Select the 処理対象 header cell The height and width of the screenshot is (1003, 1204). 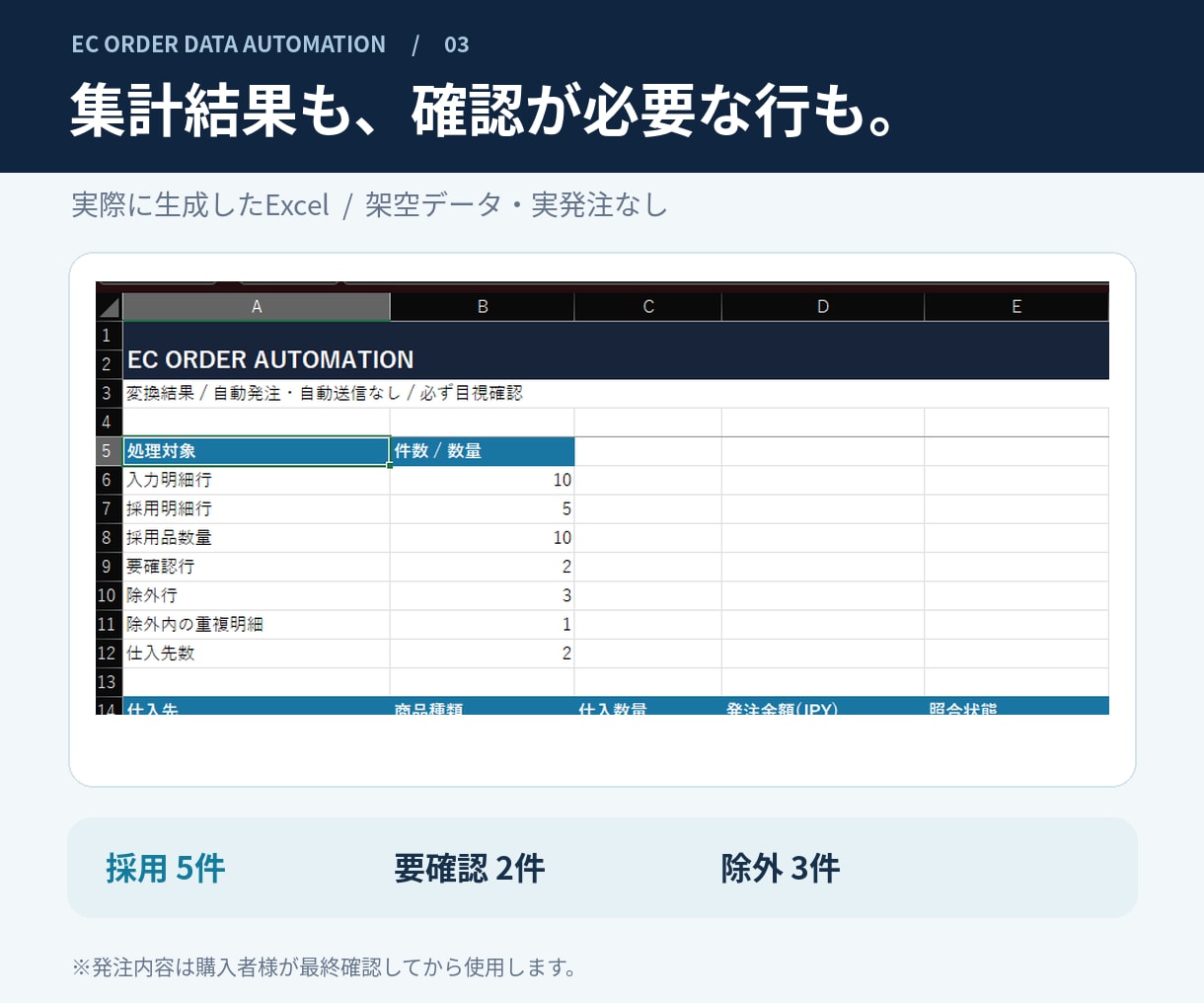pos(257,451)
